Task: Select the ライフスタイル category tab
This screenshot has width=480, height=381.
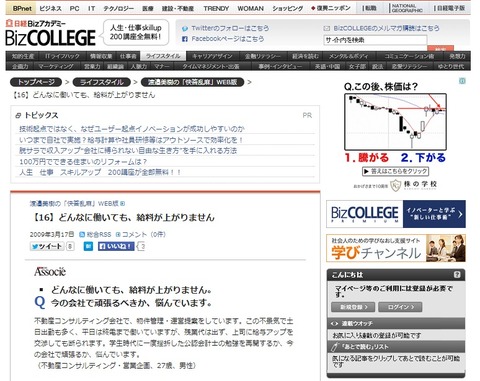Action: pyautogui.click(x=163, y=56)
